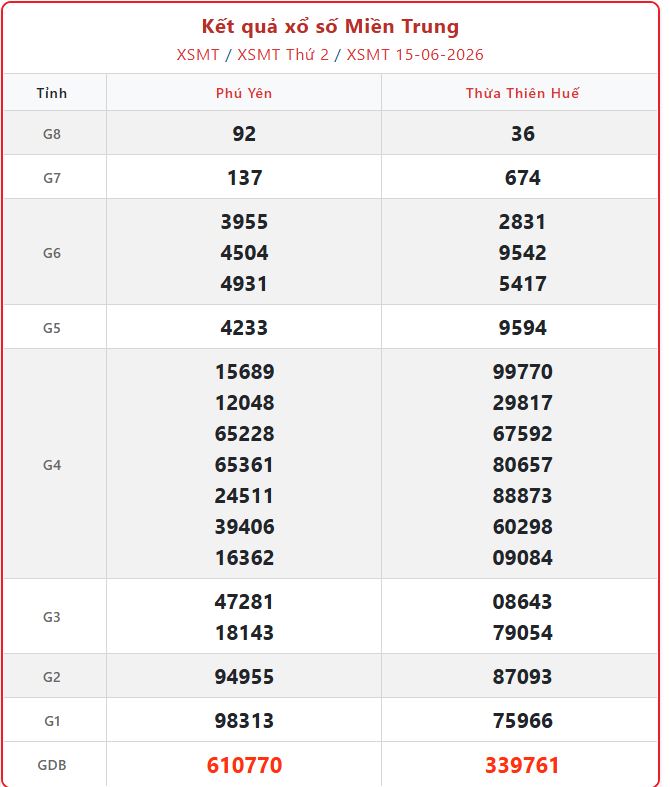The image size is (670, 787).
Task: Open the Thừa Thiên Huế header link
Action: [x=522, y=93]
